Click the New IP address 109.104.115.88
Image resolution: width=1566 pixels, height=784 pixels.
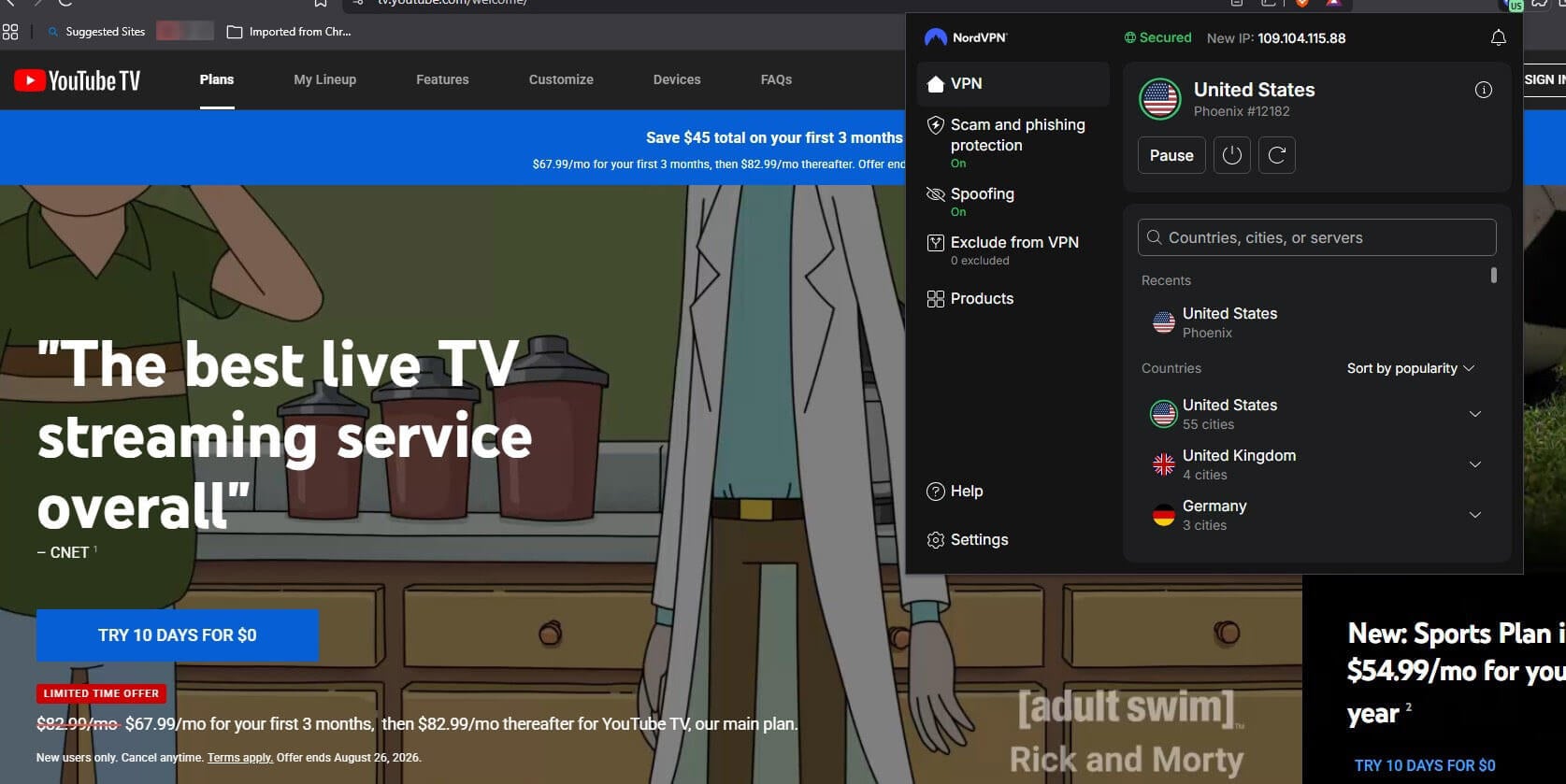pos(1301,38)
